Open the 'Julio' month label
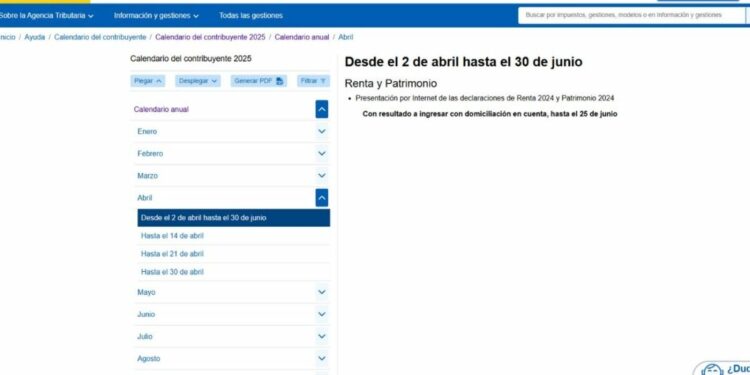Viewport: 750px width, 375px height. [x=144, y=336]
